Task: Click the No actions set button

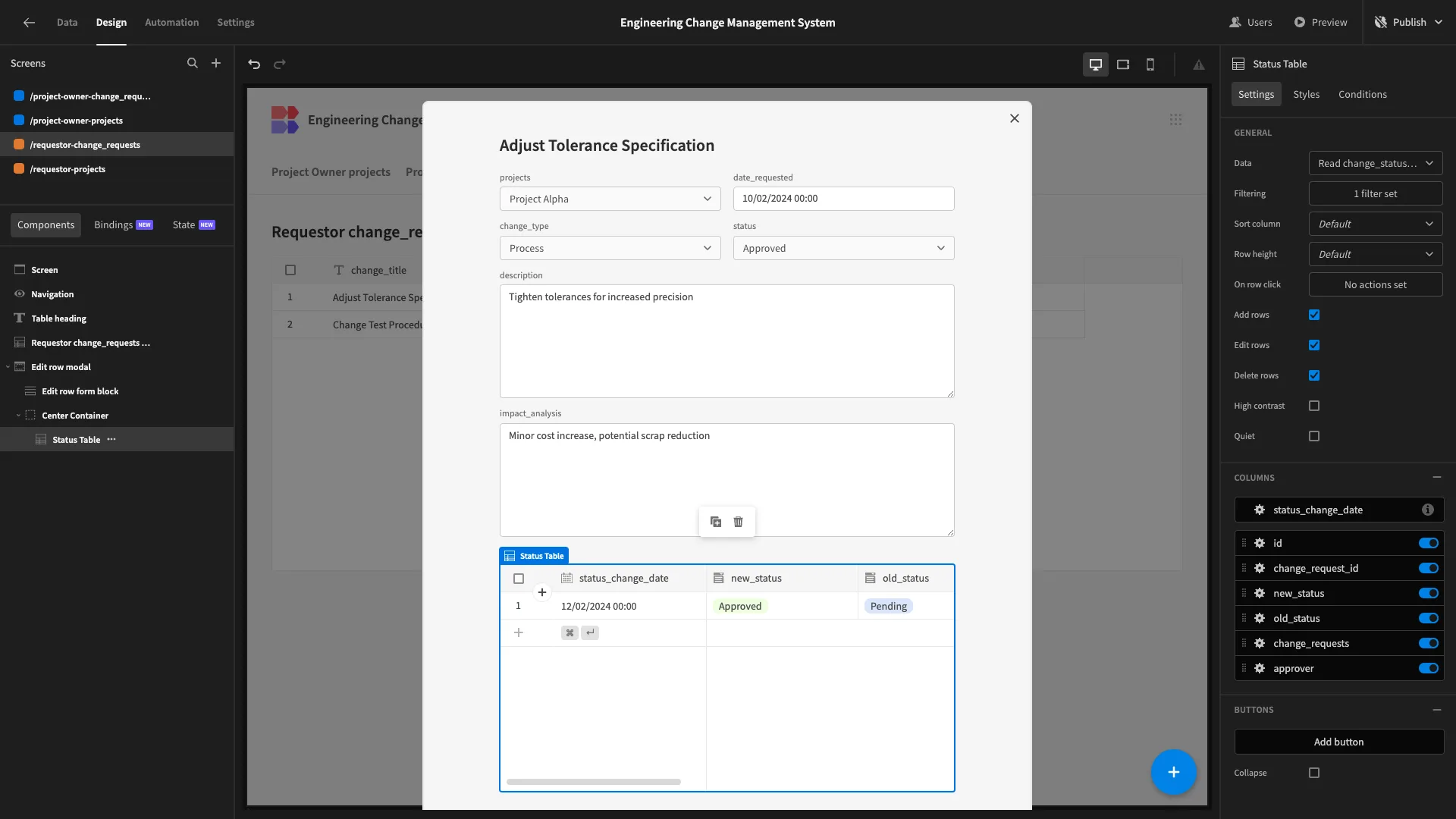Action: [x=1376, y=284]
